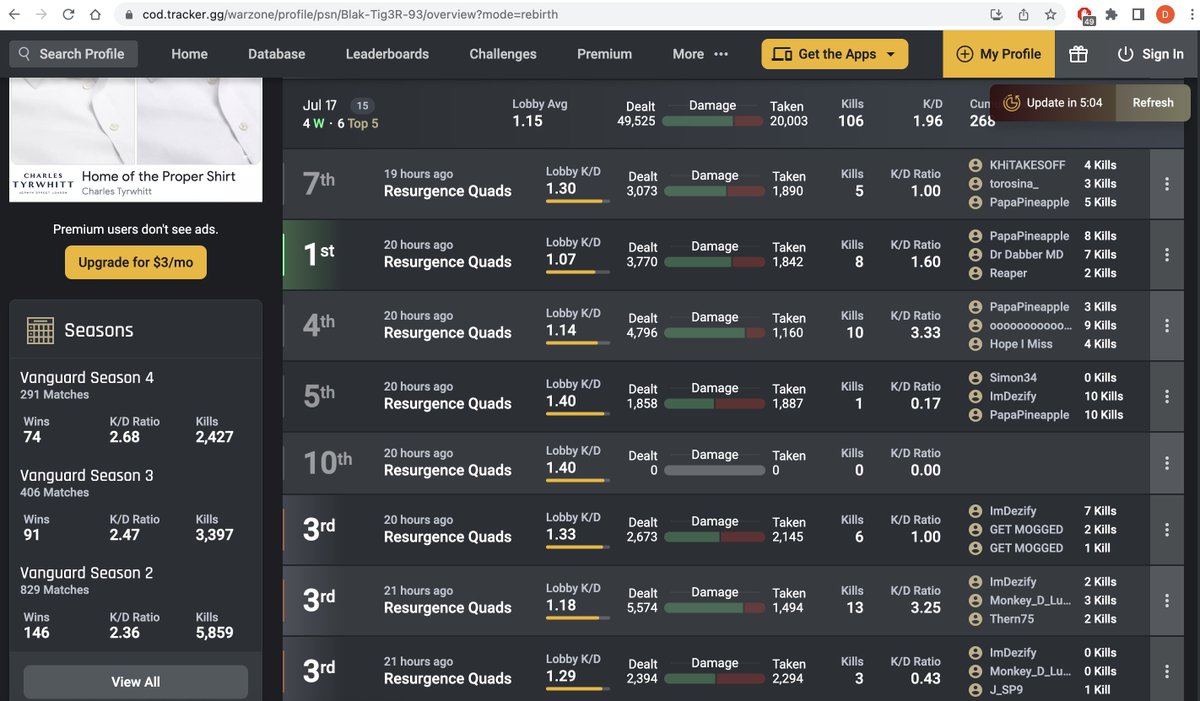The height and width of the screenshot is (701, 1200).
Task: Select Vanguard Season 4 heading
Action: coord(87,378)
